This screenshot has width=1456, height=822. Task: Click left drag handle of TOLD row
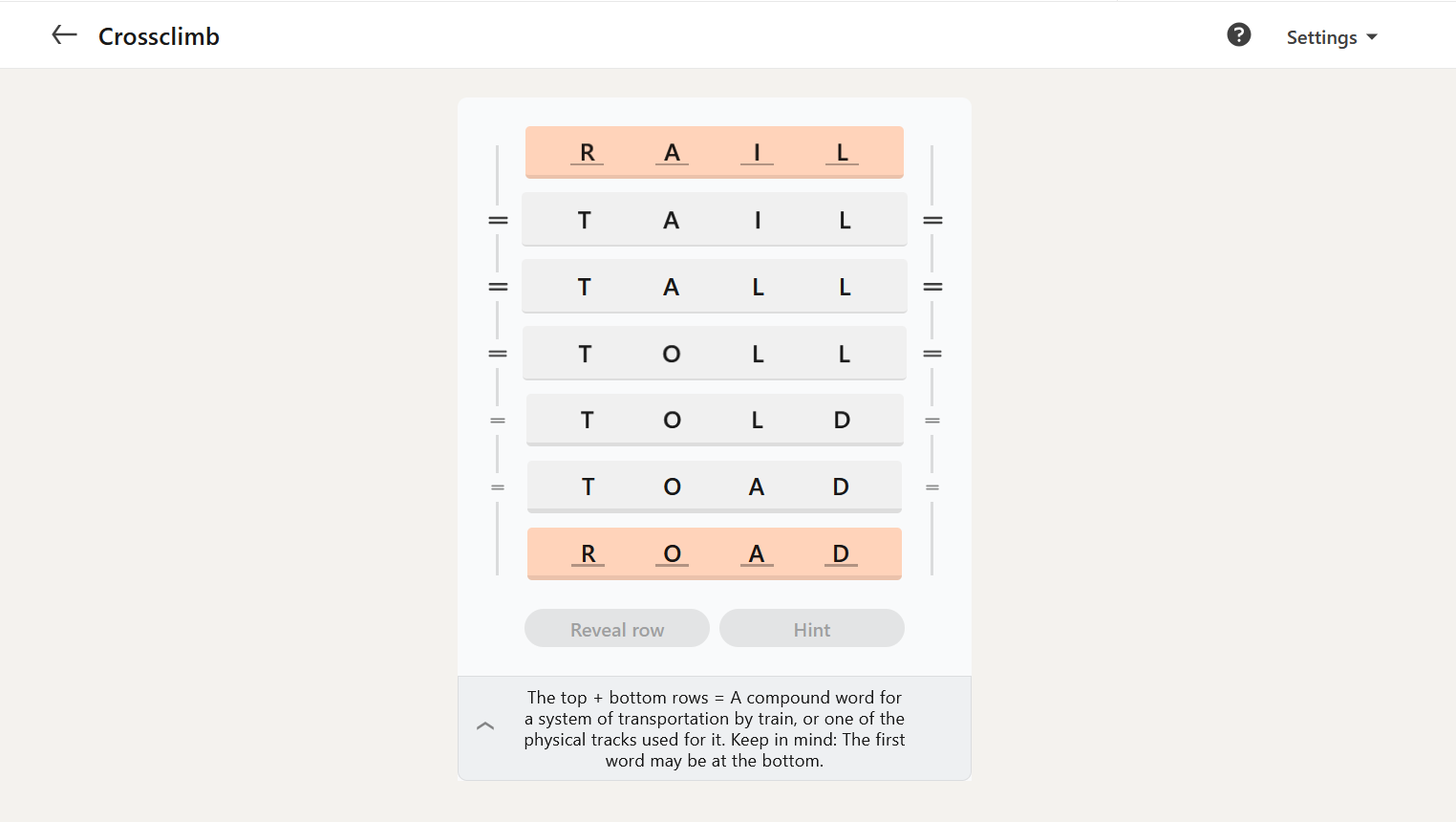coord(498,421)
